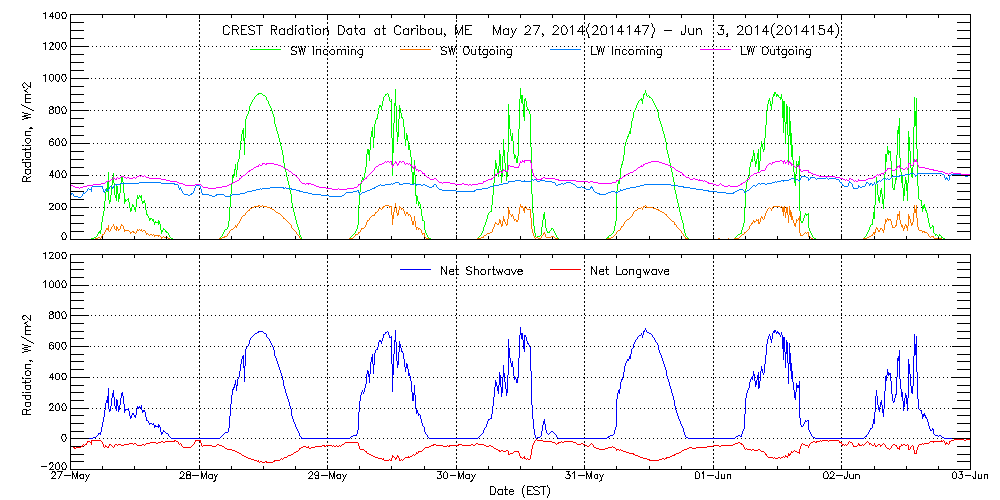Click the LW Outgoing legend label
The height and width of the screenshot is (500, 1000).
point(775,51)
